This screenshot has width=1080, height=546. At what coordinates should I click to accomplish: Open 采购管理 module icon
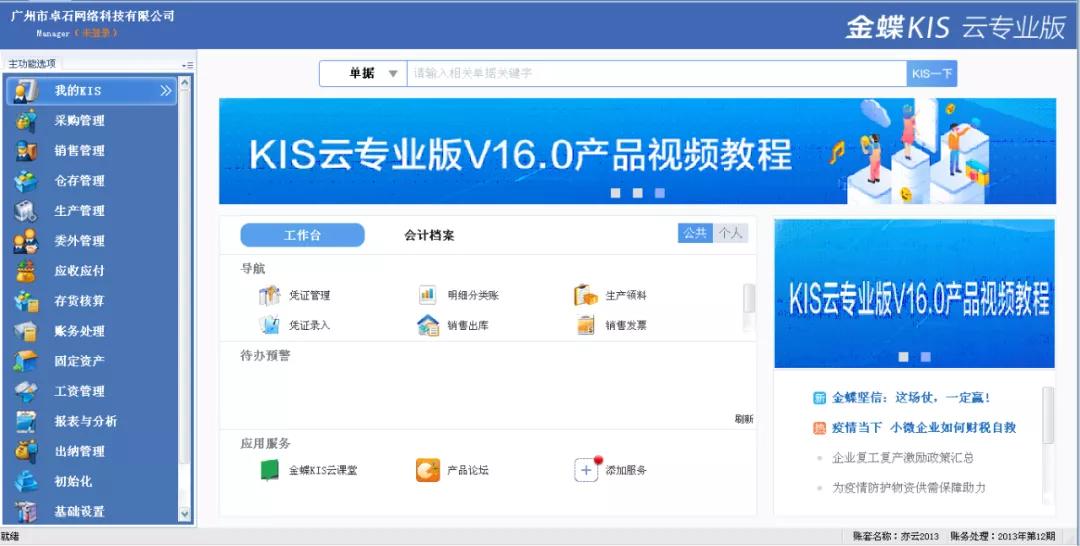26,120
